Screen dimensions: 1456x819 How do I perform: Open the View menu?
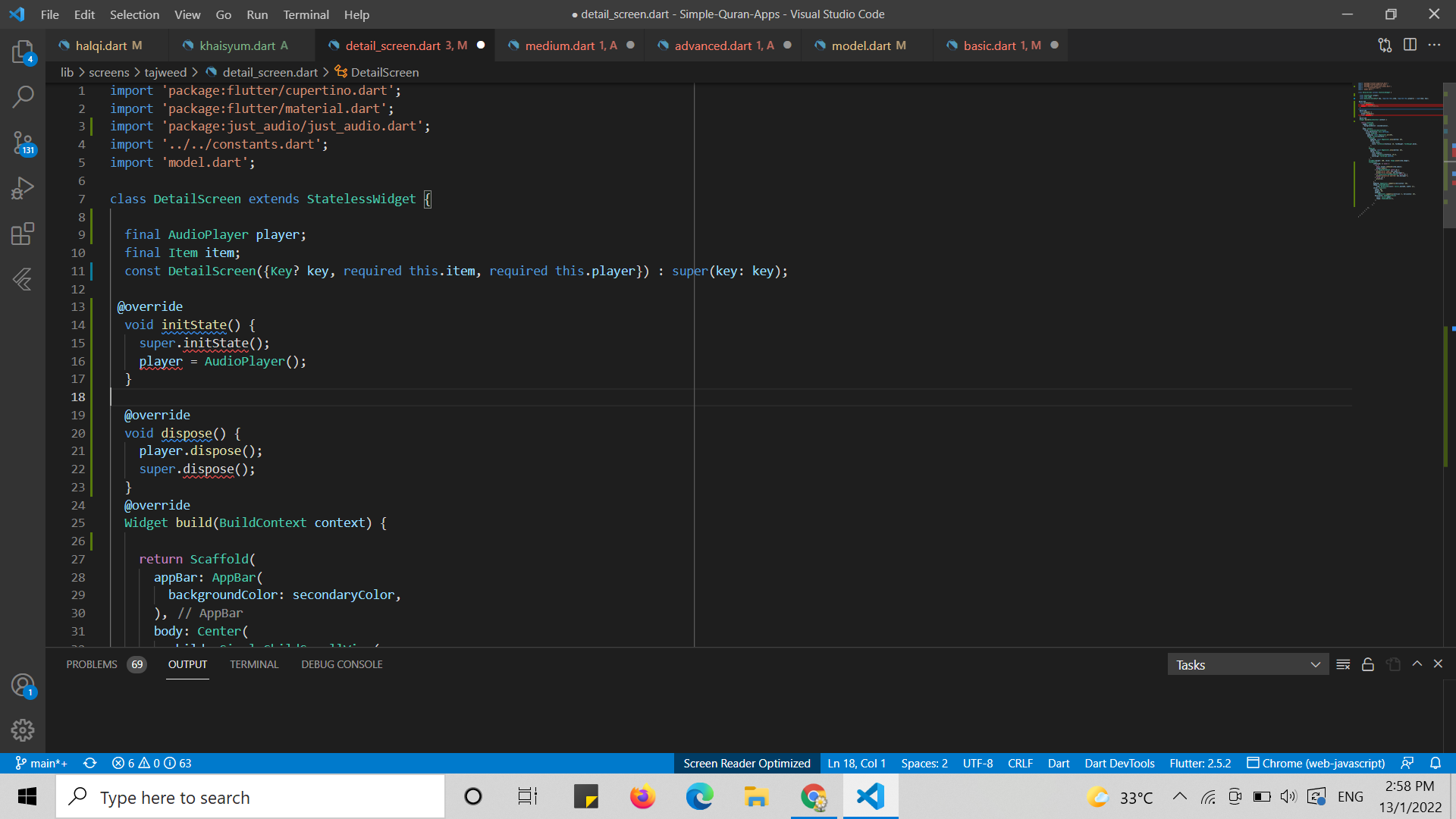point(187,14)
